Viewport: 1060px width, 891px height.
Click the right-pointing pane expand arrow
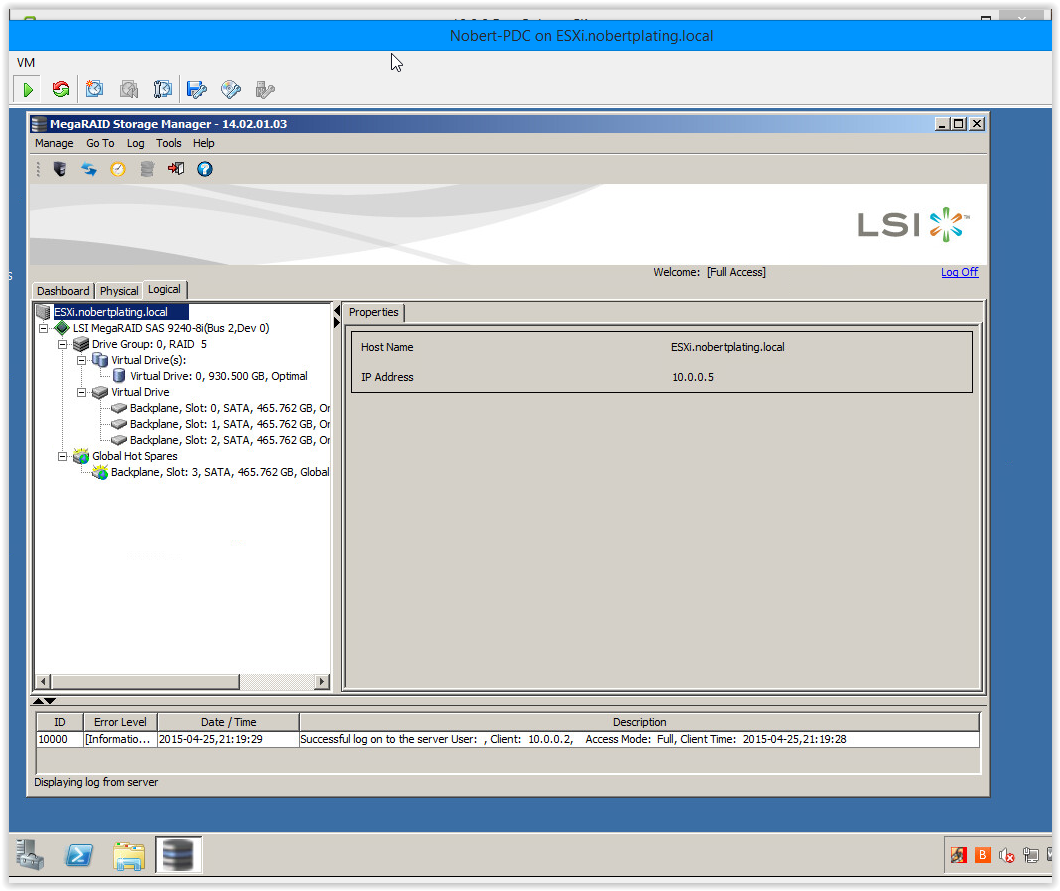point(337,322)
